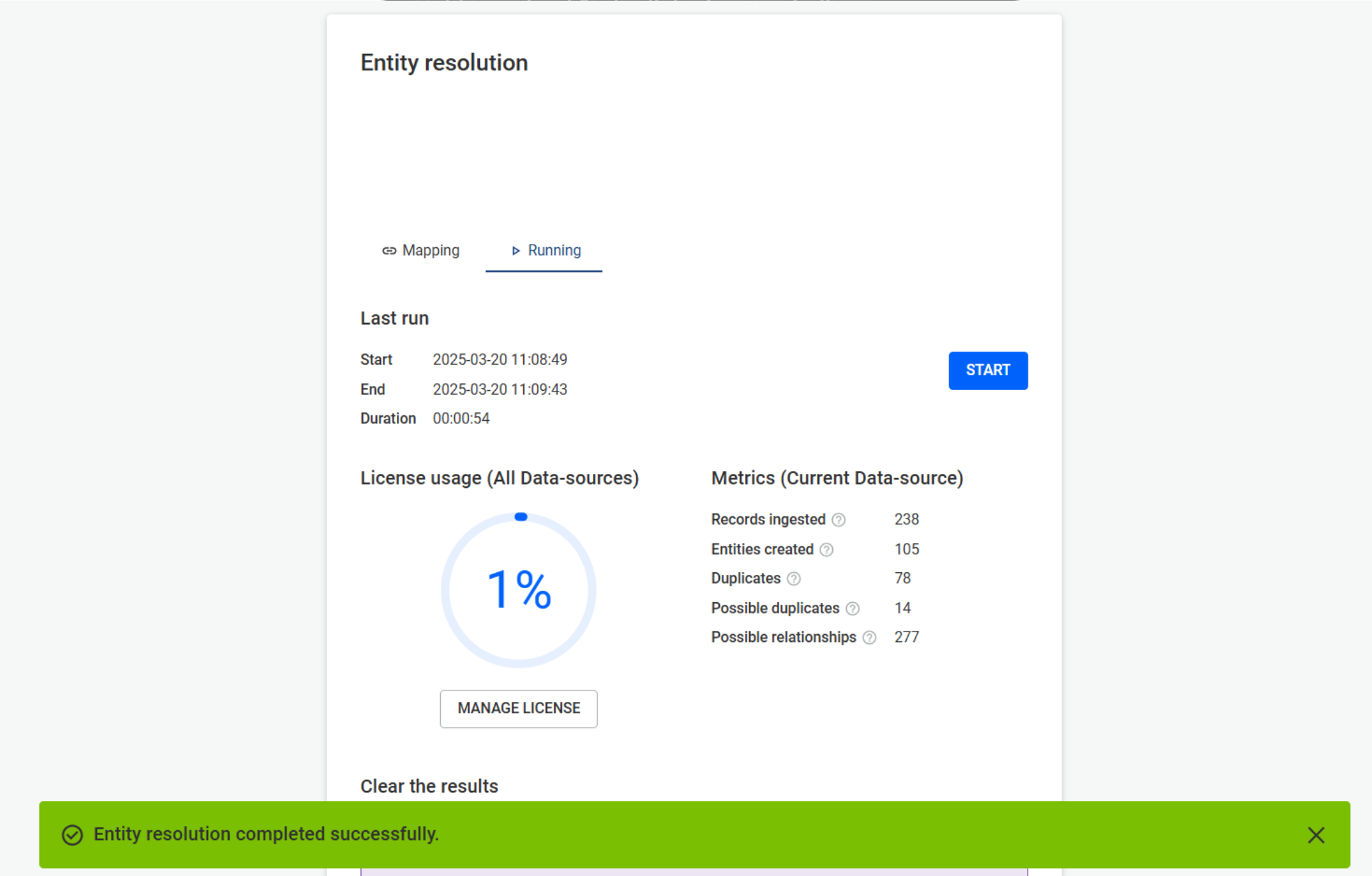Click the Clear the results heading
This screenshot has width=1372, height=876.
pos(429,786)
